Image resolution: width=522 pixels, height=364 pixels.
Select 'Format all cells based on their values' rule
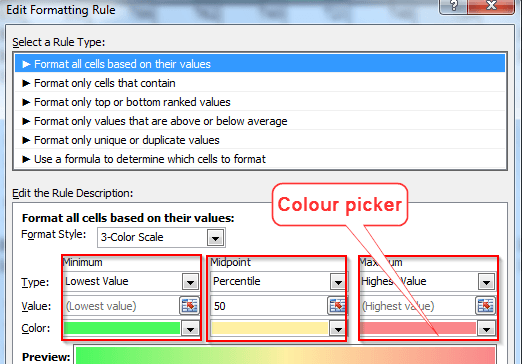(x=260, y=64)
